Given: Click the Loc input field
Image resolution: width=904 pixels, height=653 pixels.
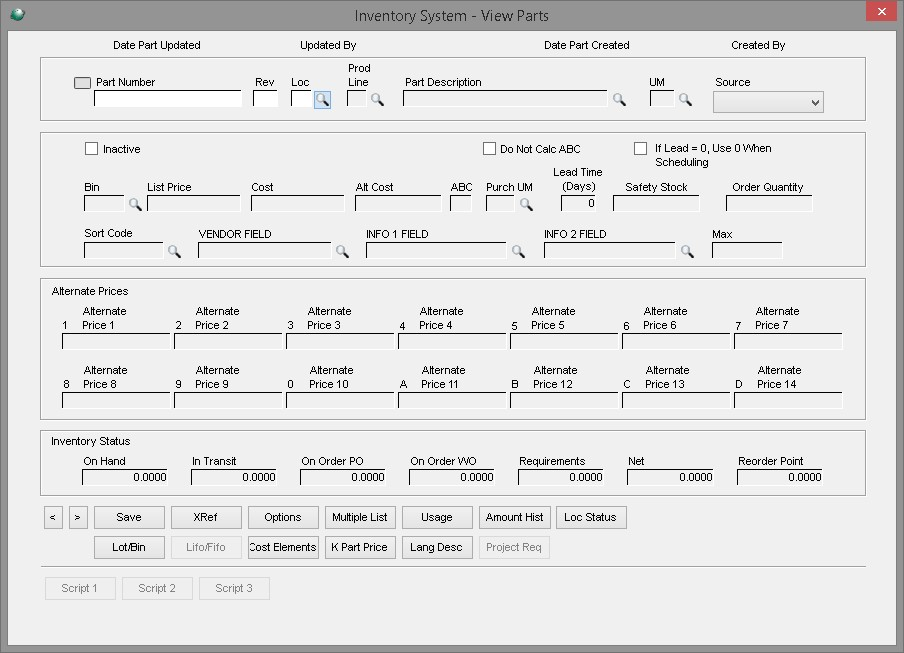Looking at the screenshot, I should [301, 99].
